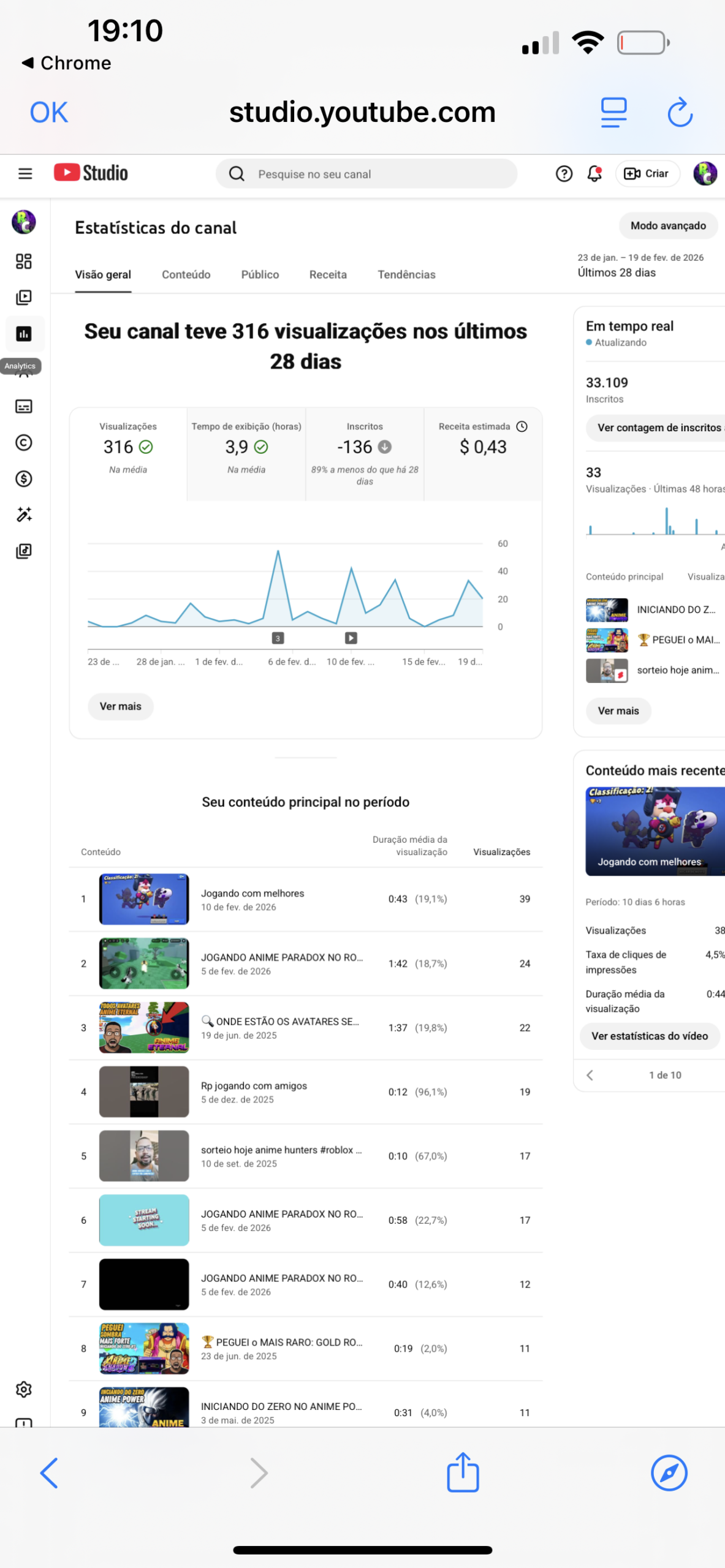
Task: Open the Copyright icon in sidebar
Action: tap(24, 442)
